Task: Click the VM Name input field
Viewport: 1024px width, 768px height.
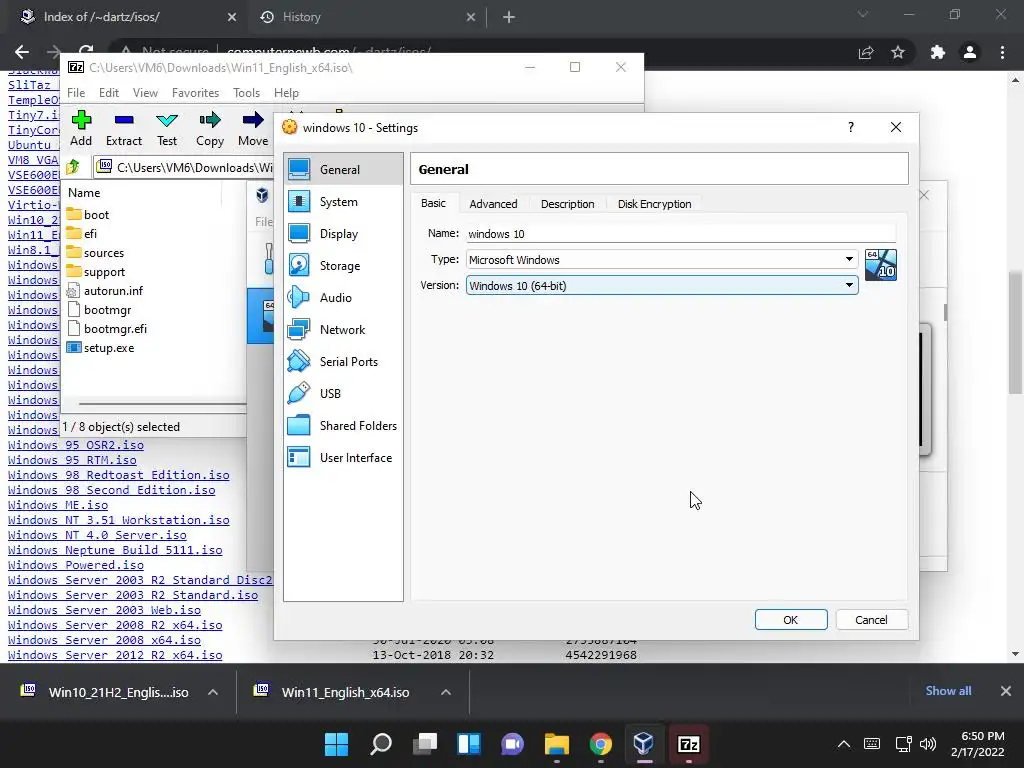Action: pos(680,234)
